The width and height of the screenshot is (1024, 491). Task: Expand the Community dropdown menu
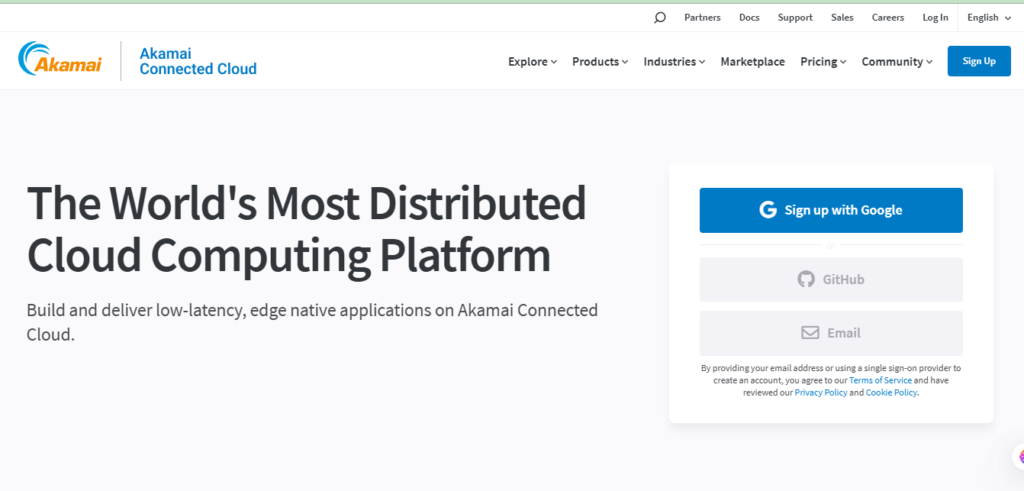click(897, 62)
